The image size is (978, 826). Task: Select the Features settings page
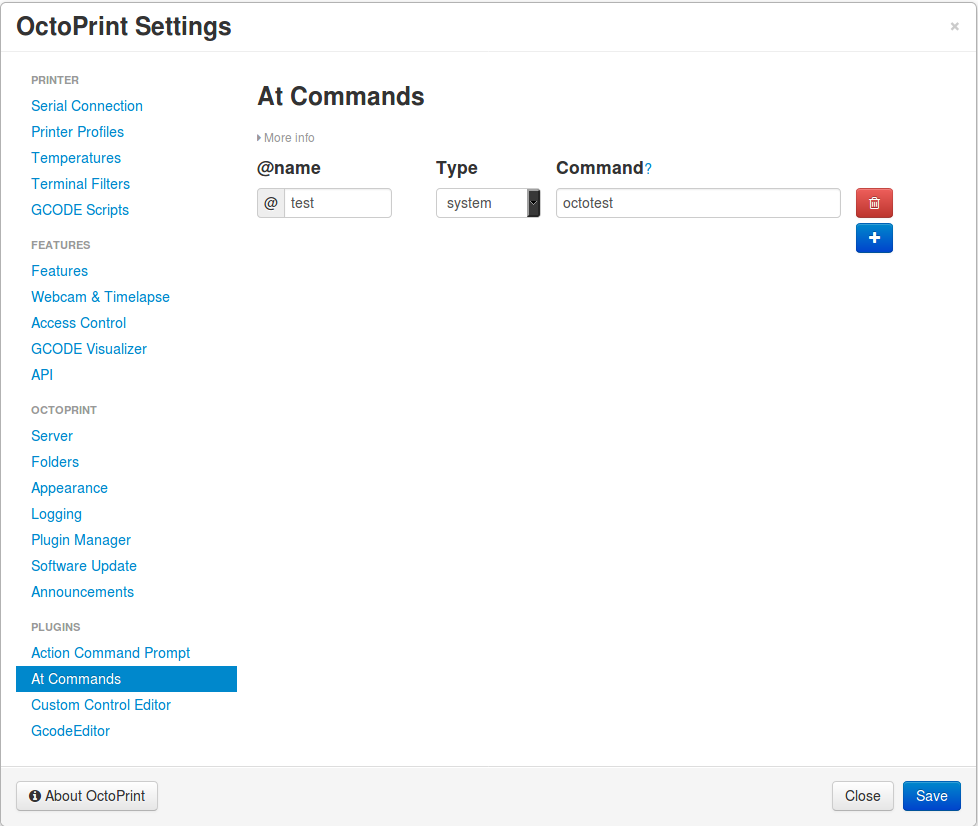(59, 271)
